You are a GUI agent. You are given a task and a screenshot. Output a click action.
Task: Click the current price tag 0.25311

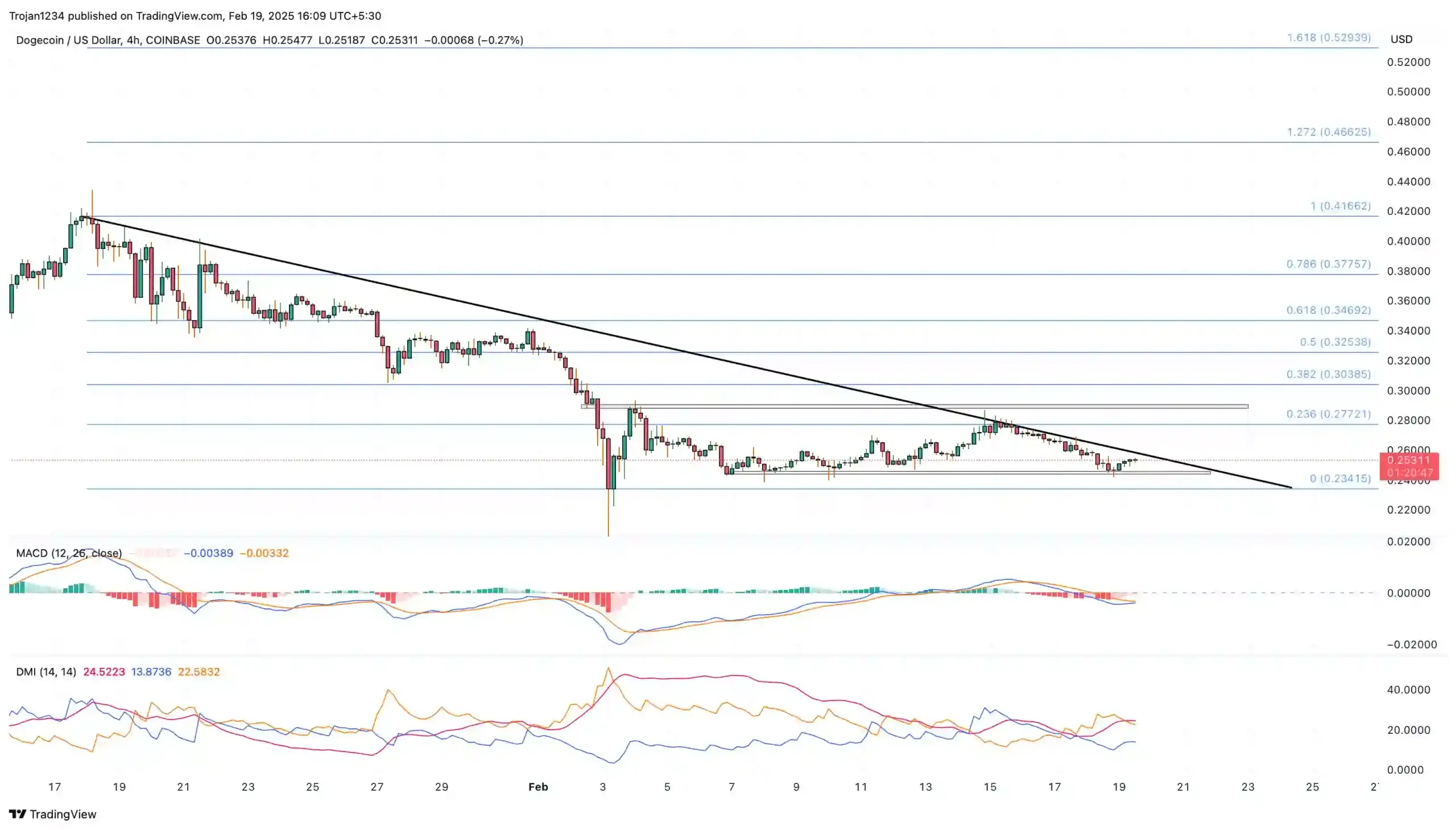pyautogui.click(x=1409, y=460)
